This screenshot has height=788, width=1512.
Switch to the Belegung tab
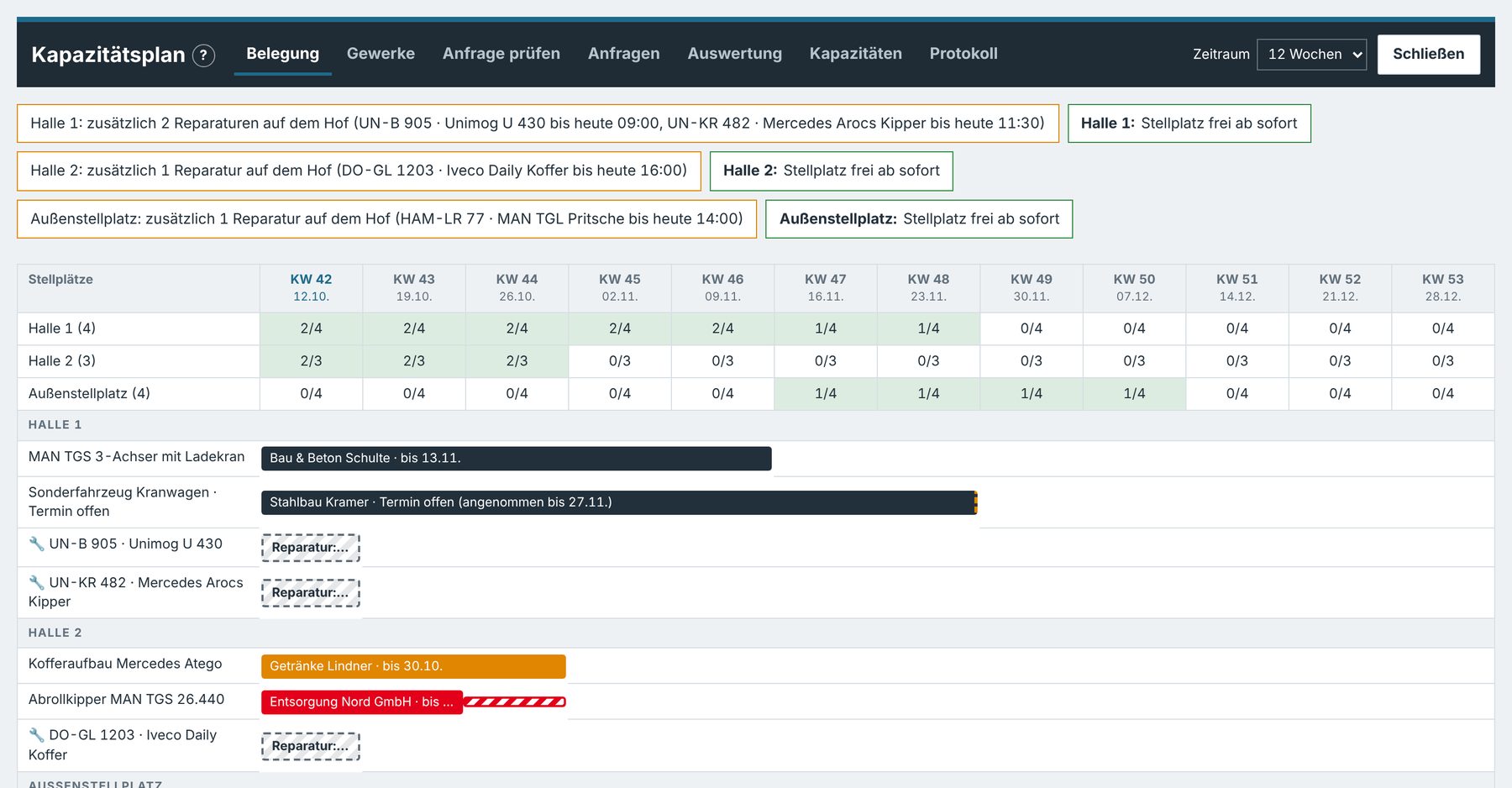pos(282,54)
